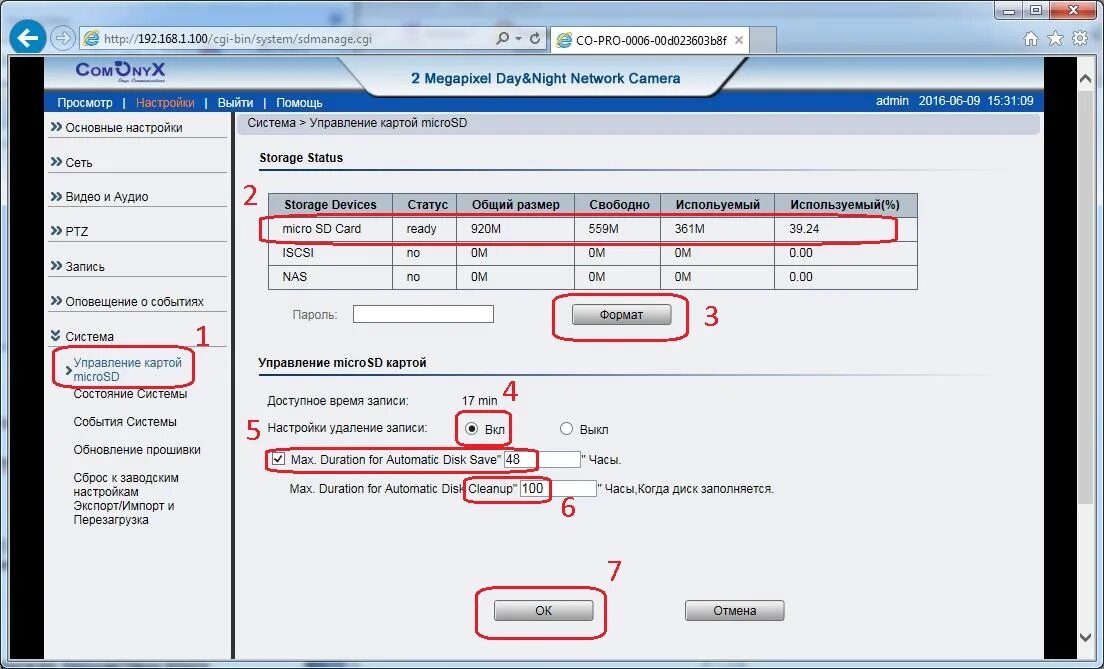
Task: Click the Storage Devices column header
Action: (330, 205)
